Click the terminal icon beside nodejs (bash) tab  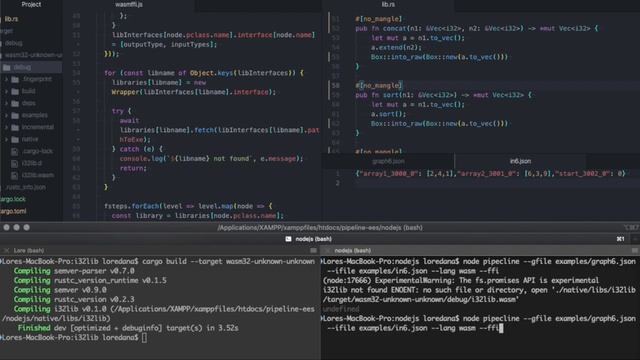[289, 239]
